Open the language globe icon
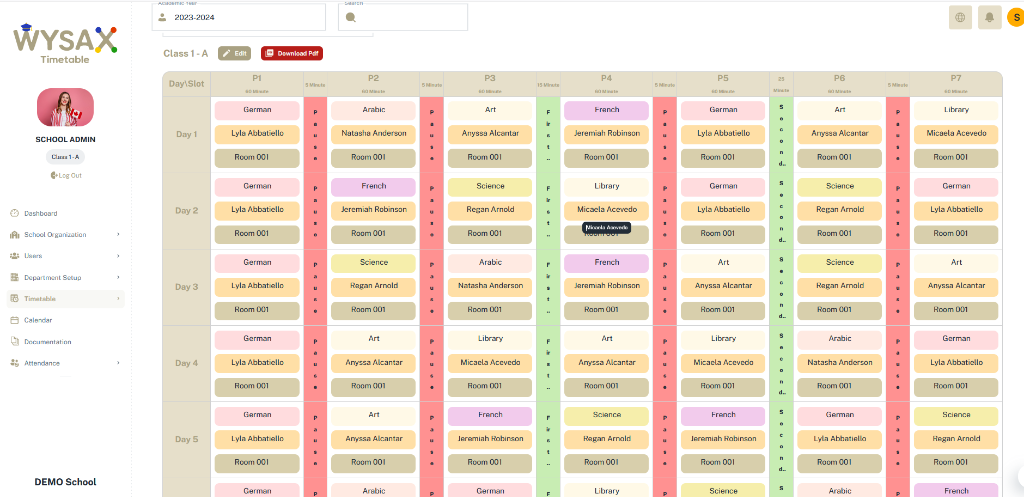 point(960,18)
